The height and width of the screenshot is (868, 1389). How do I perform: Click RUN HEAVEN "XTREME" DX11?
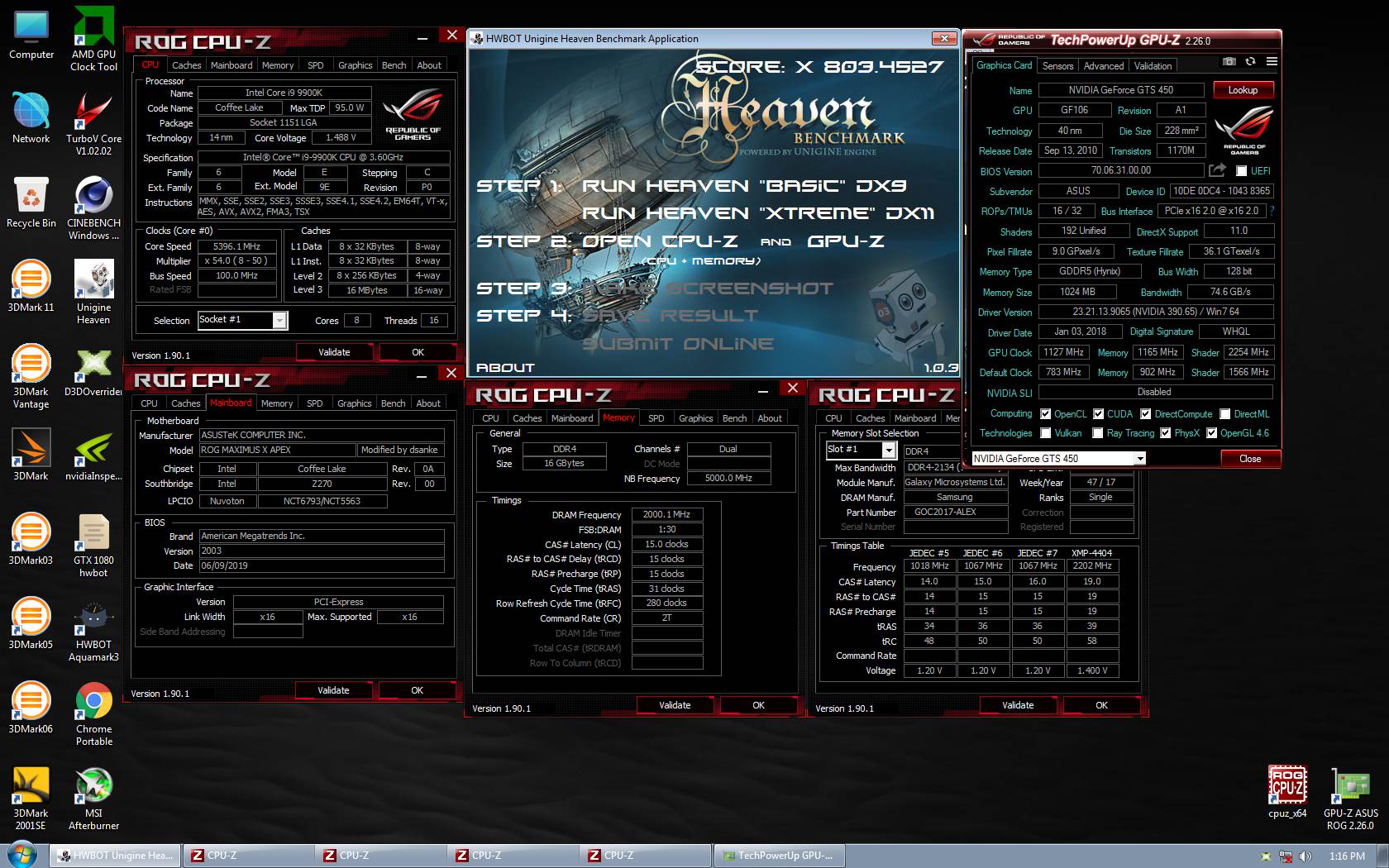(x=758, y=213)
